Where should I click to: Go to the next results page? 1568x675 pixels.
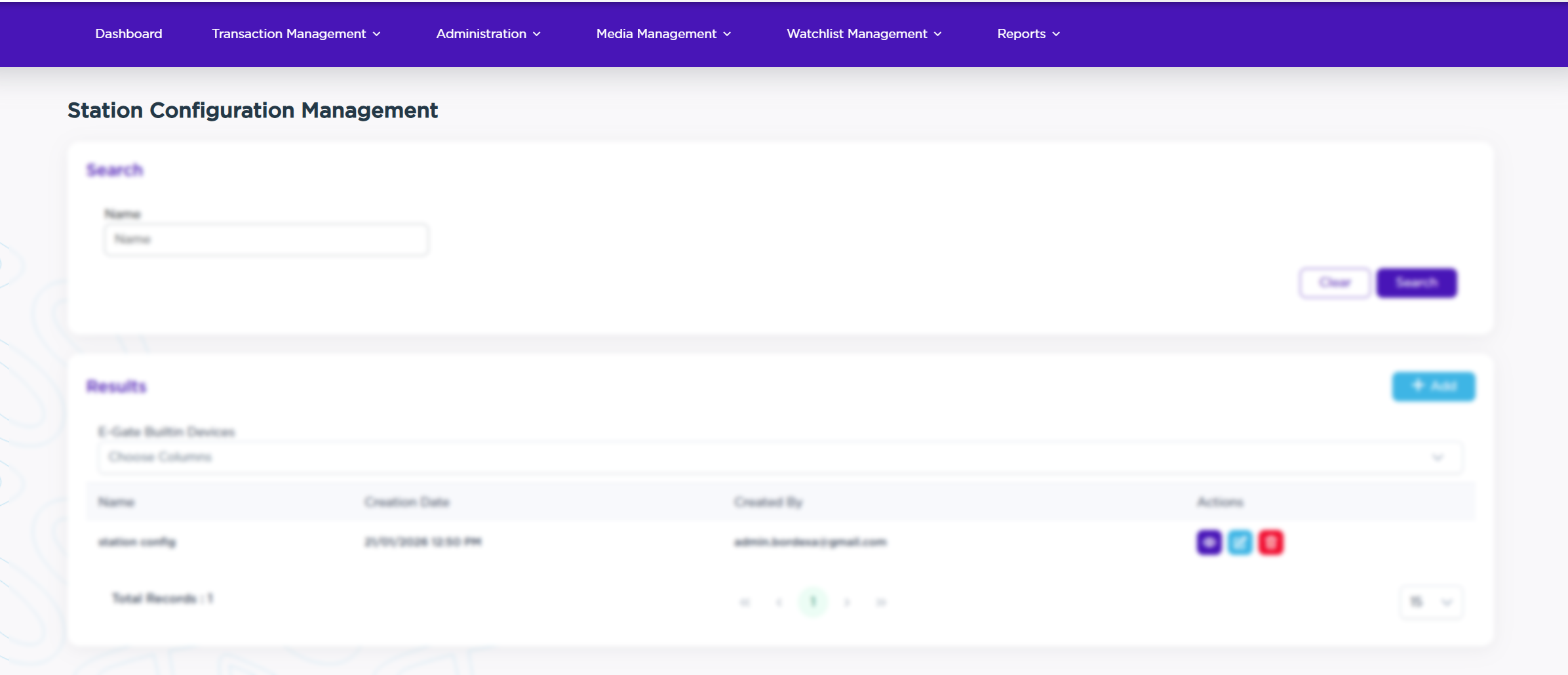pos(847,602)
